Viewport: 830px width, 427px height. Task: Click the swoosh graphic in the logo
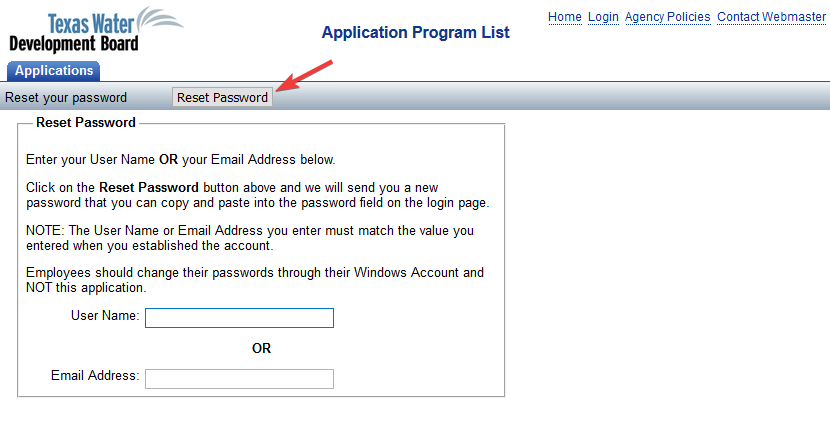(160, 21)
